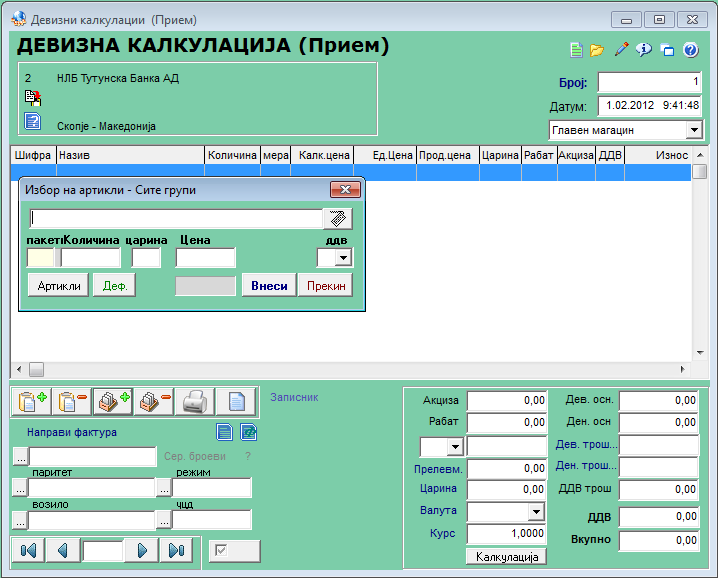Click the partner details icon beside Скопје

33,121
